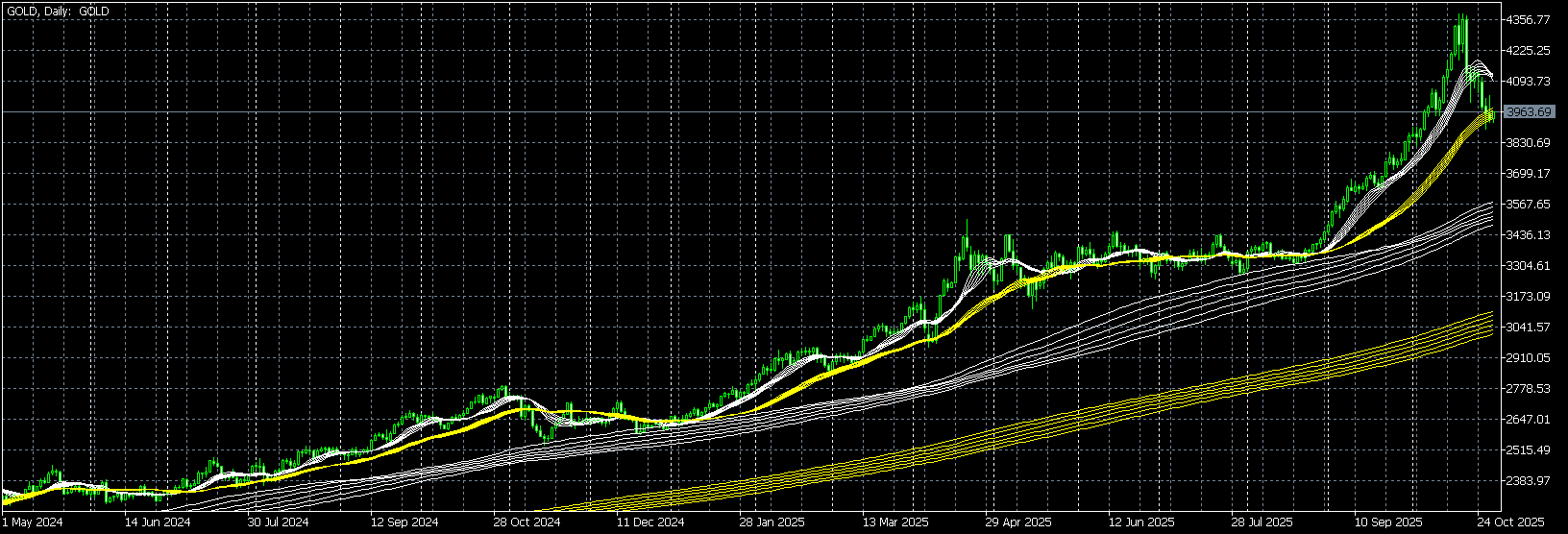1568x534 pixels.
Task: Select the 2910.05 price scale label
Action: 1528,358
